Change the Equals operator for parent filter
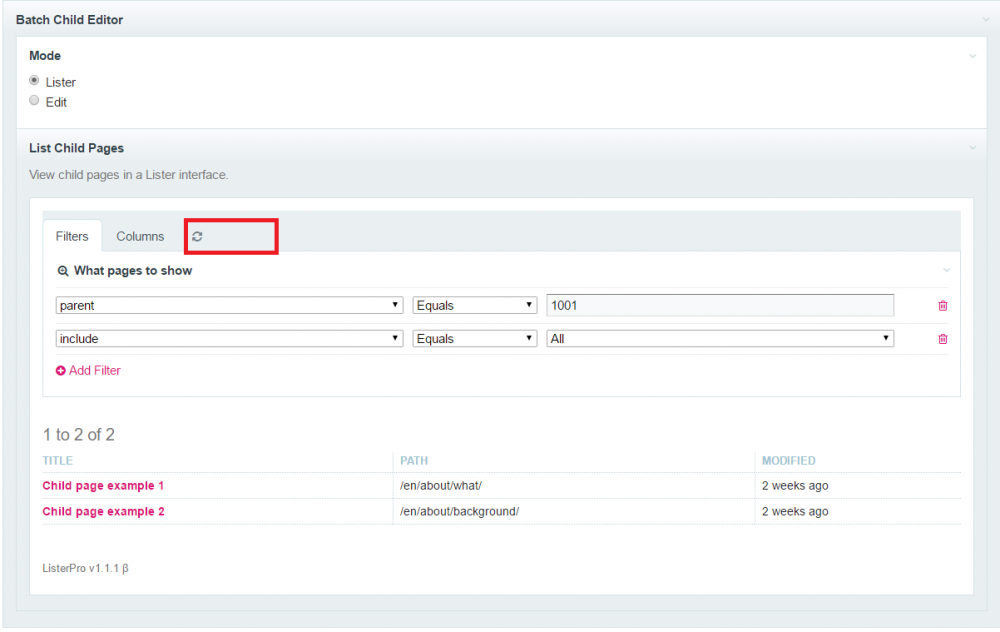The width and height of the screenshot is (1000, 632). [x=475, y=306]
